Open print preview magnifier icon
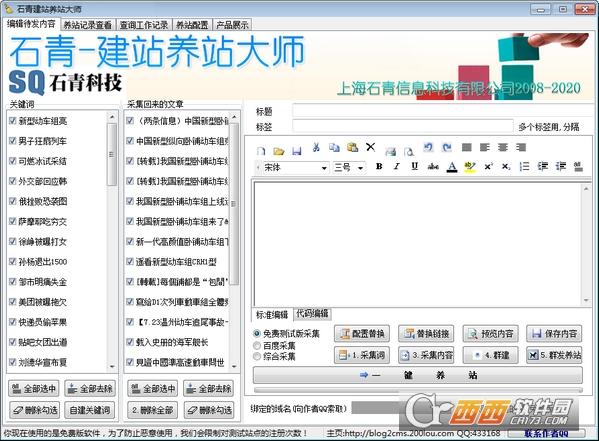The height and width of the screenshot is (441, 599). click(408, 151)
